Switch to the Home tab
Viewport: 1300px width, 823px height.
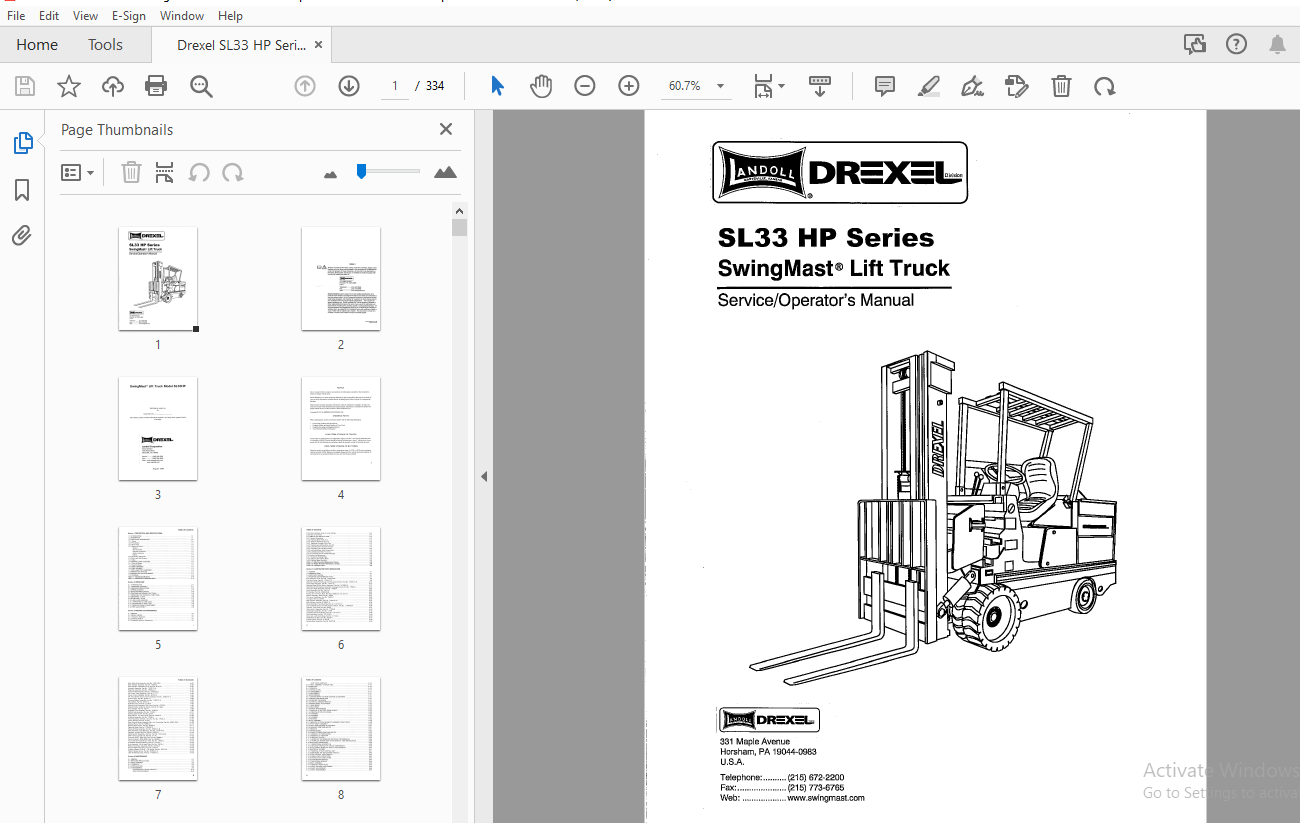click(37, 44)
